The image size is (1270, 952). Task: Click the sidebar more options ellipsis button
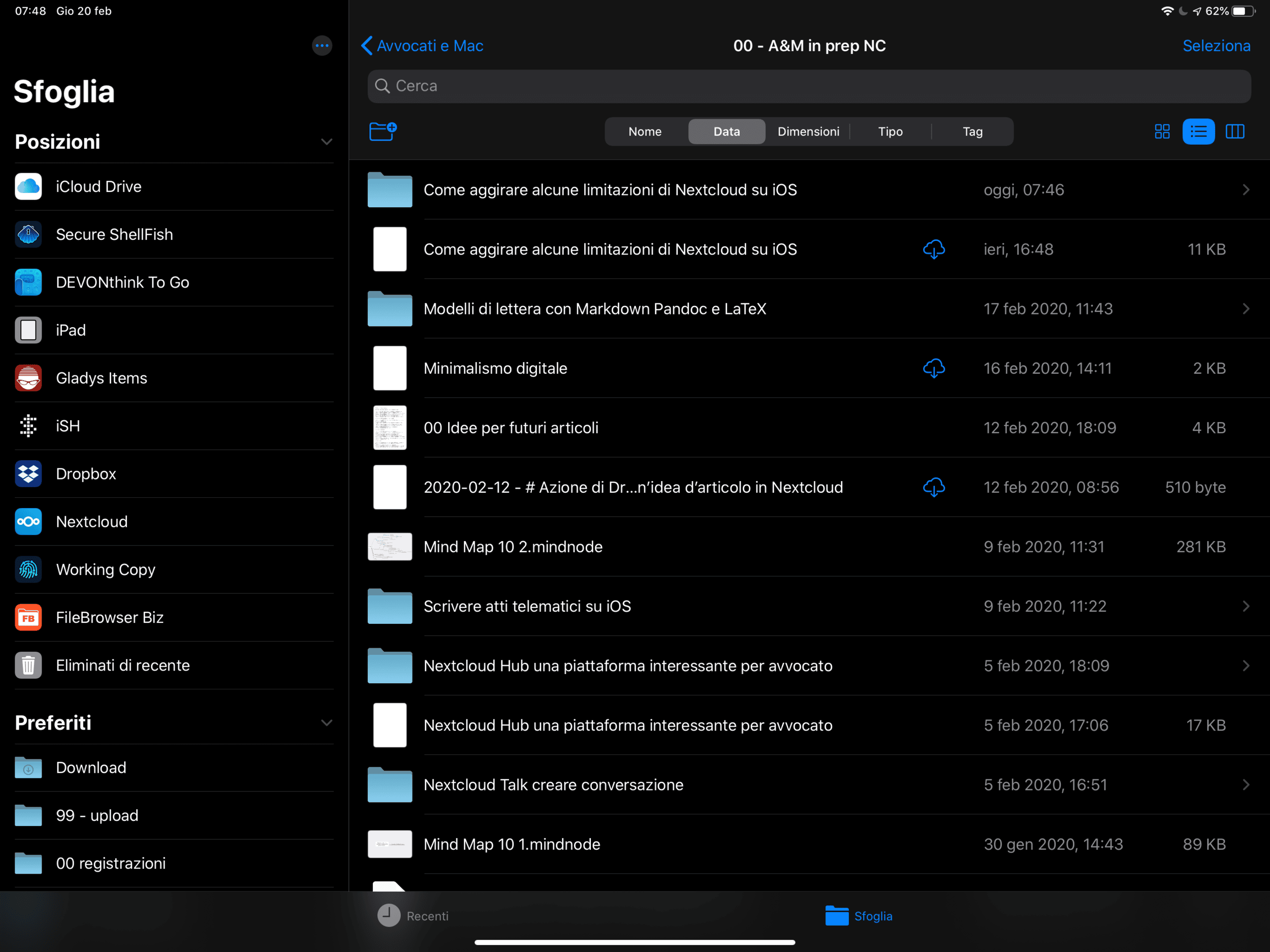point(322,45)
